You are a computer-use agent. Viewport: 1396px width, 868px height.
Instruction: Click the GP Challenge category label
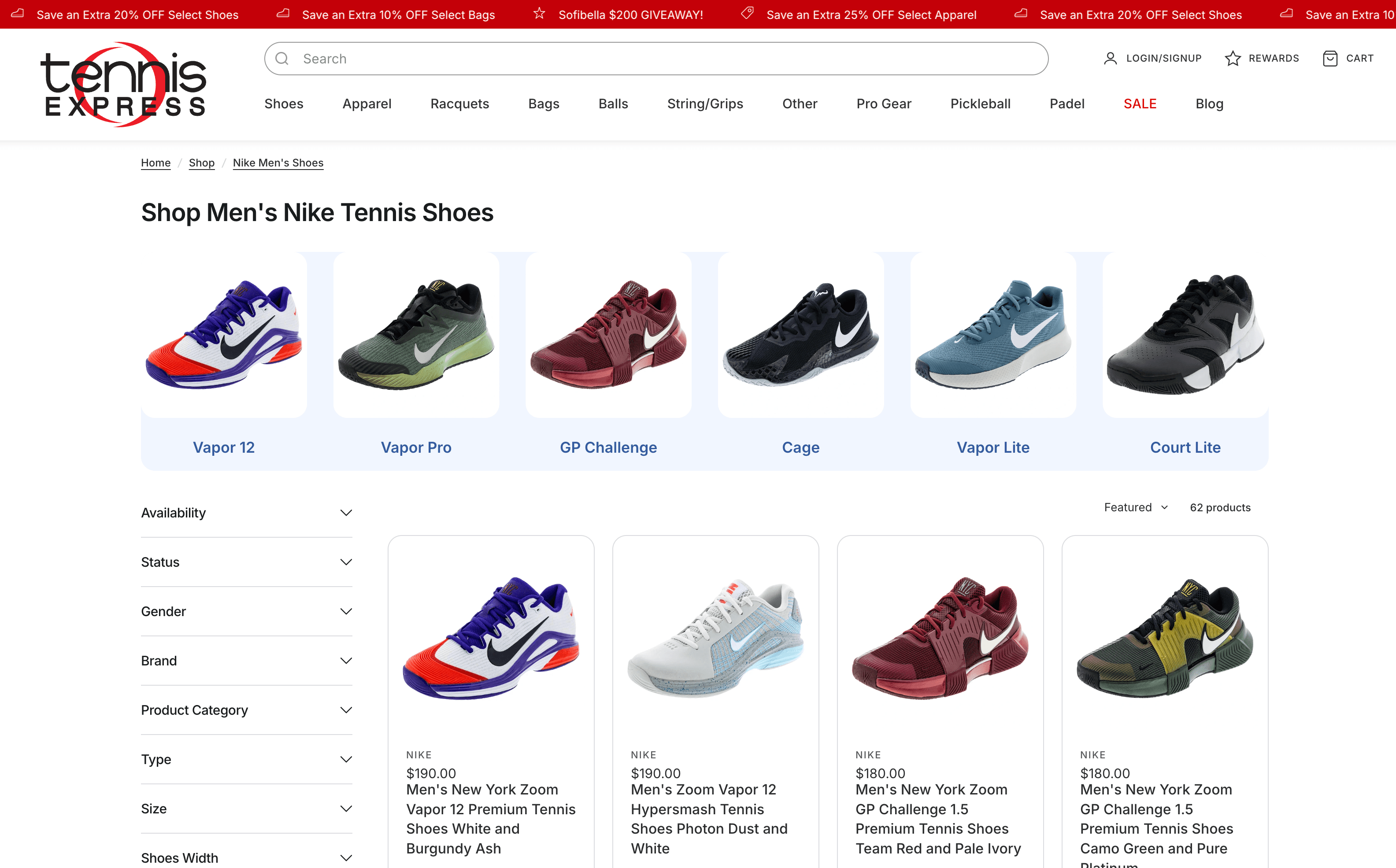608,447
